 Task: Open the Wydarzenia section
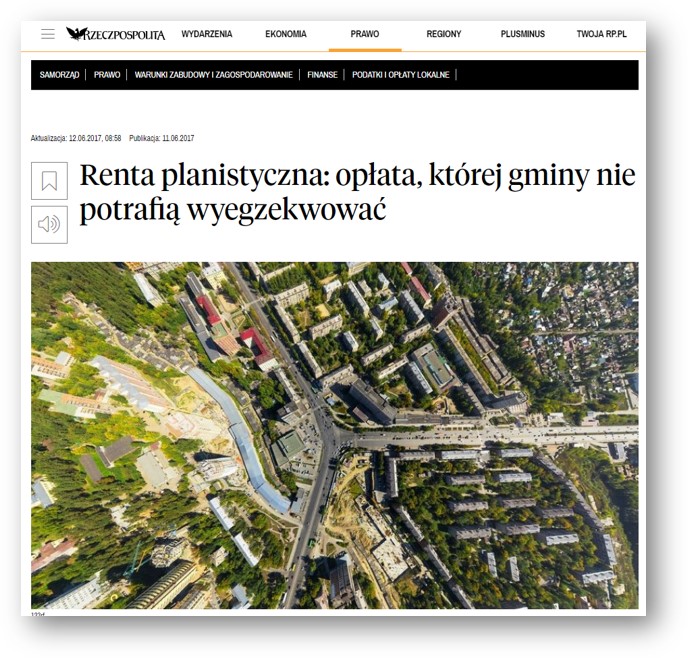point(207,34)
